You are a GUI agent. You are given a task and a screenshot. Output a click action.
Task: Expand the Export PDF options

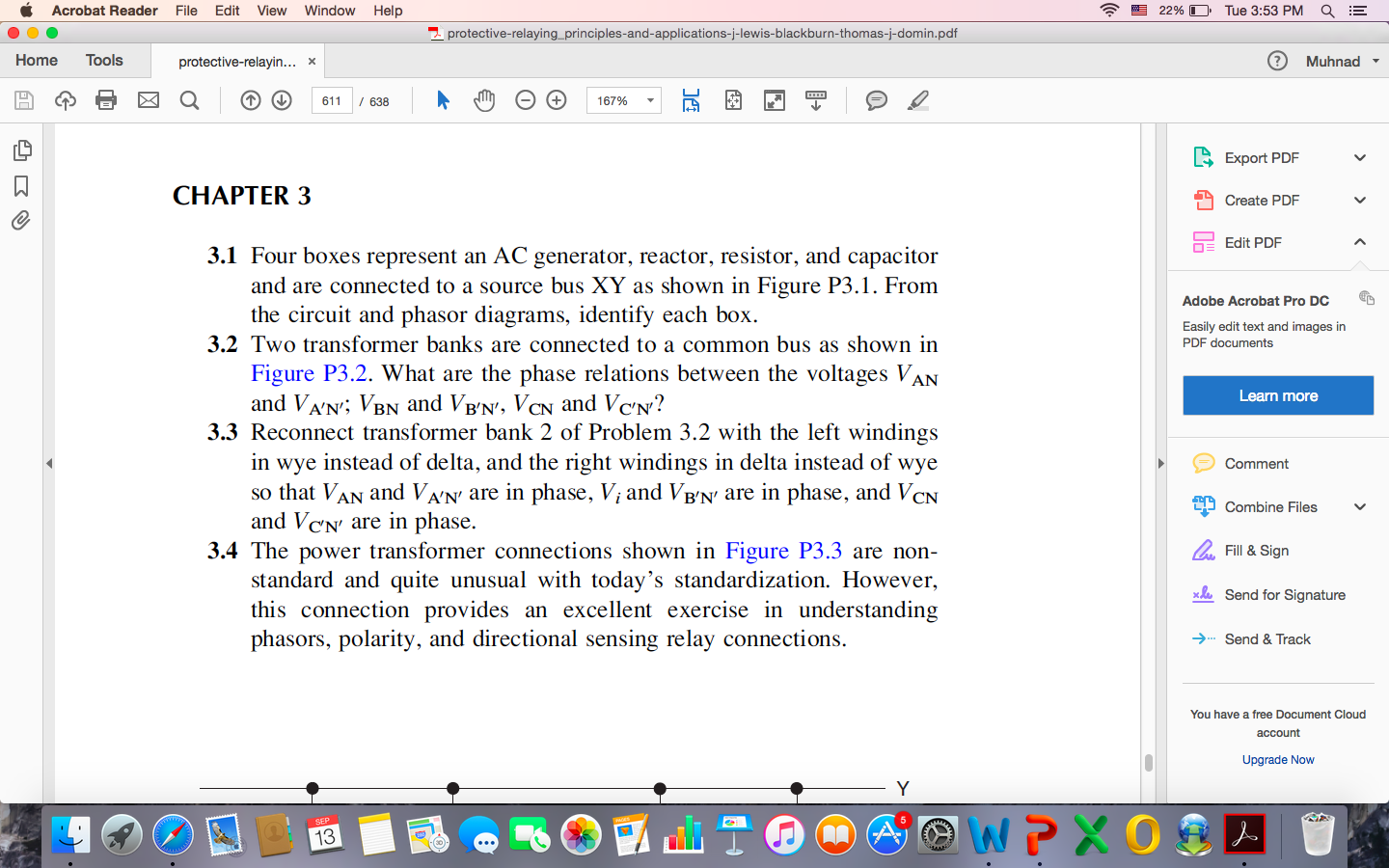[x=1360, y=157]
